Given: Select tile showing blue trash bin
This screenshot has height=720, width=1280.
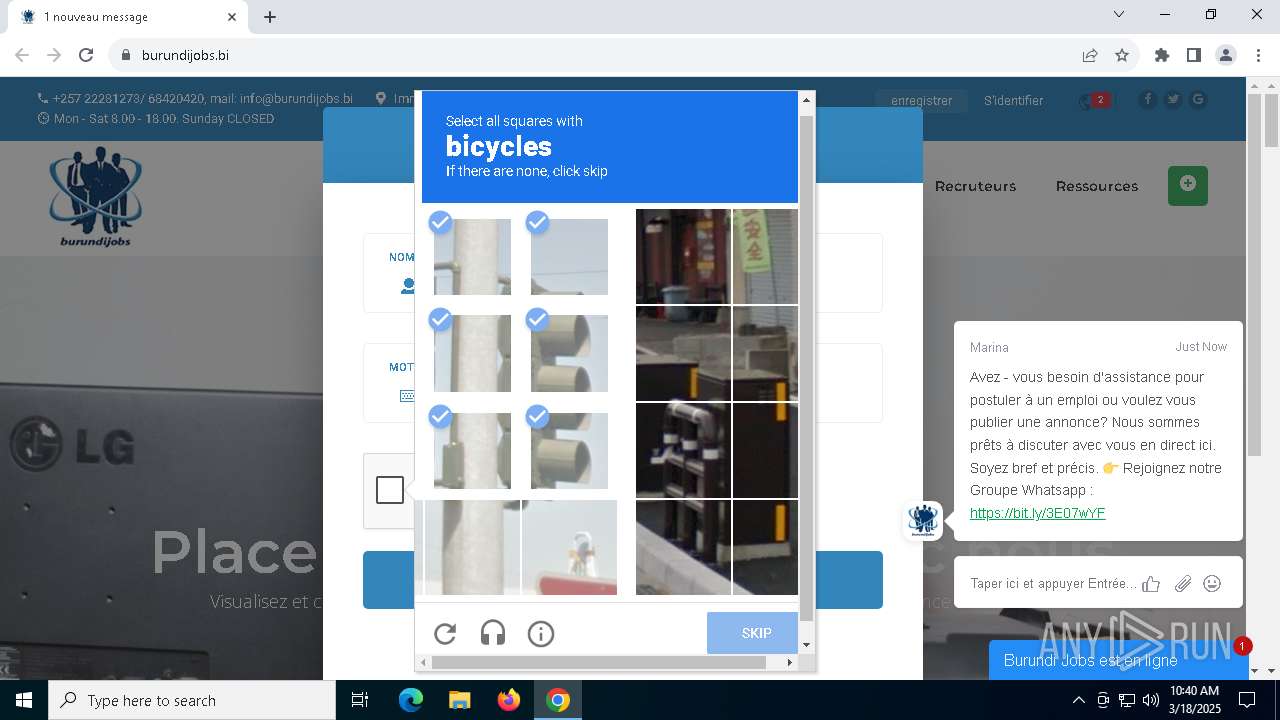Looking at the screenshot, I should pos(683,256).
